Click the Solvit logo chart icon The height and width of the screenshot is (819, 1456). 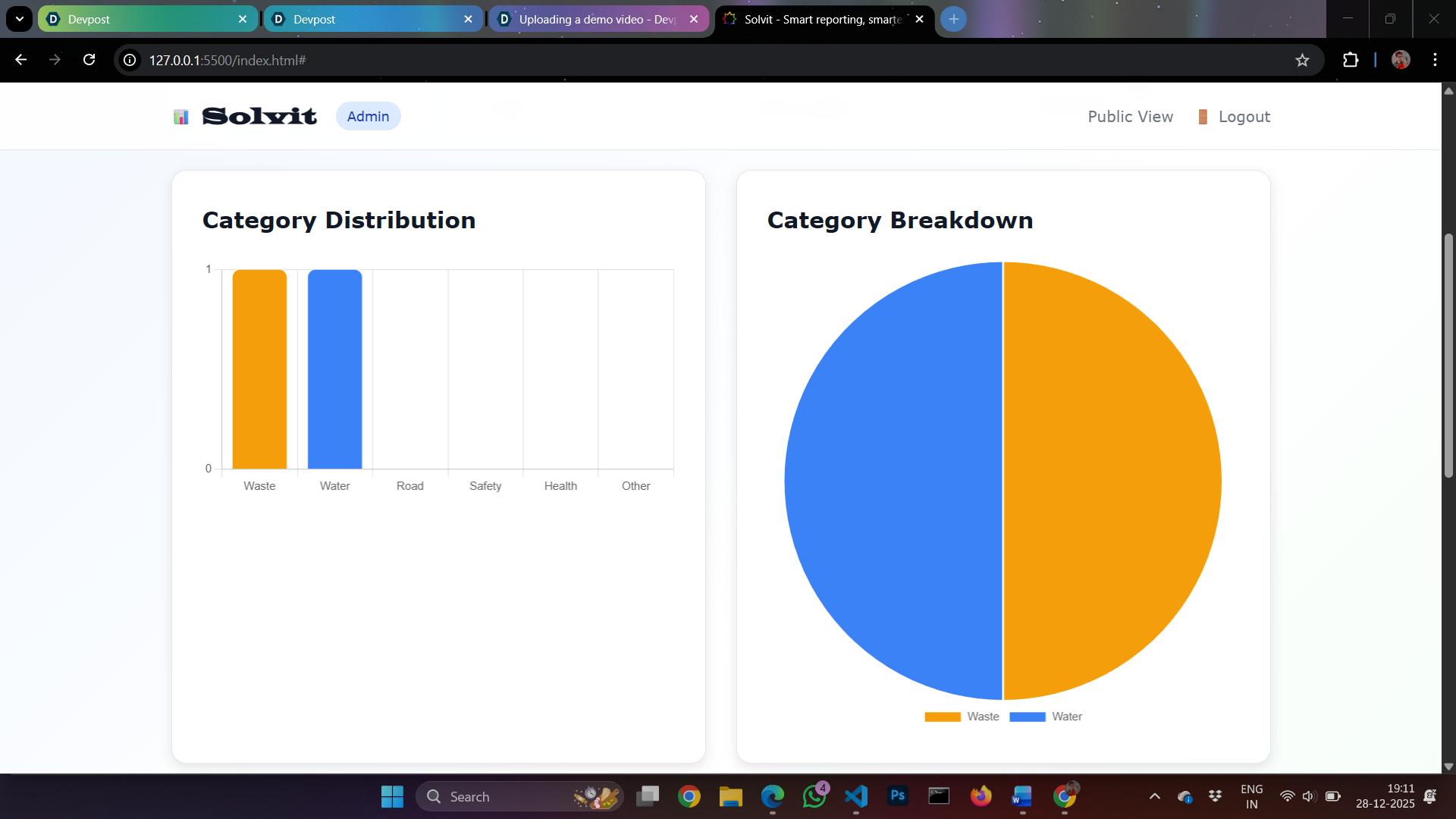click(180, 117)
